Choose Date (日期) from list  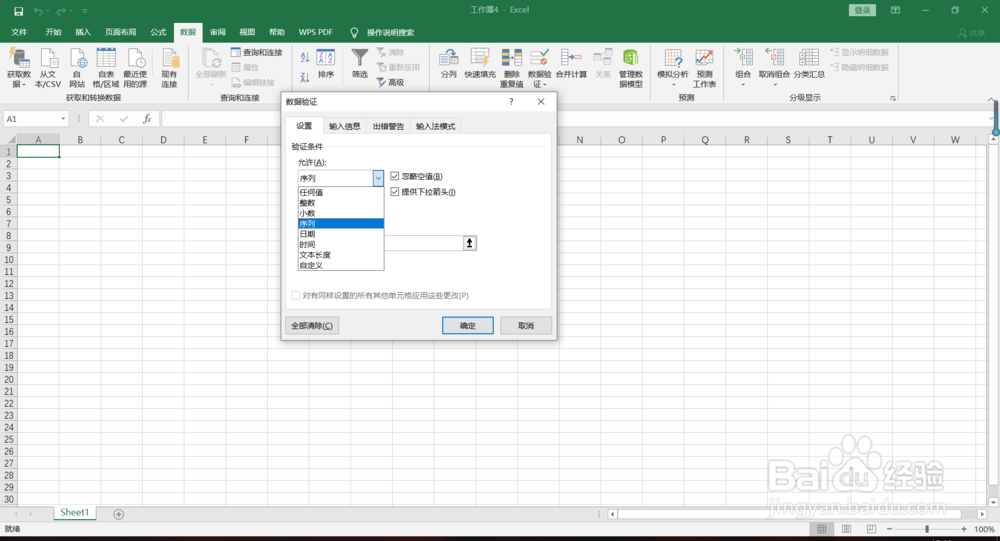click(341, 234)
